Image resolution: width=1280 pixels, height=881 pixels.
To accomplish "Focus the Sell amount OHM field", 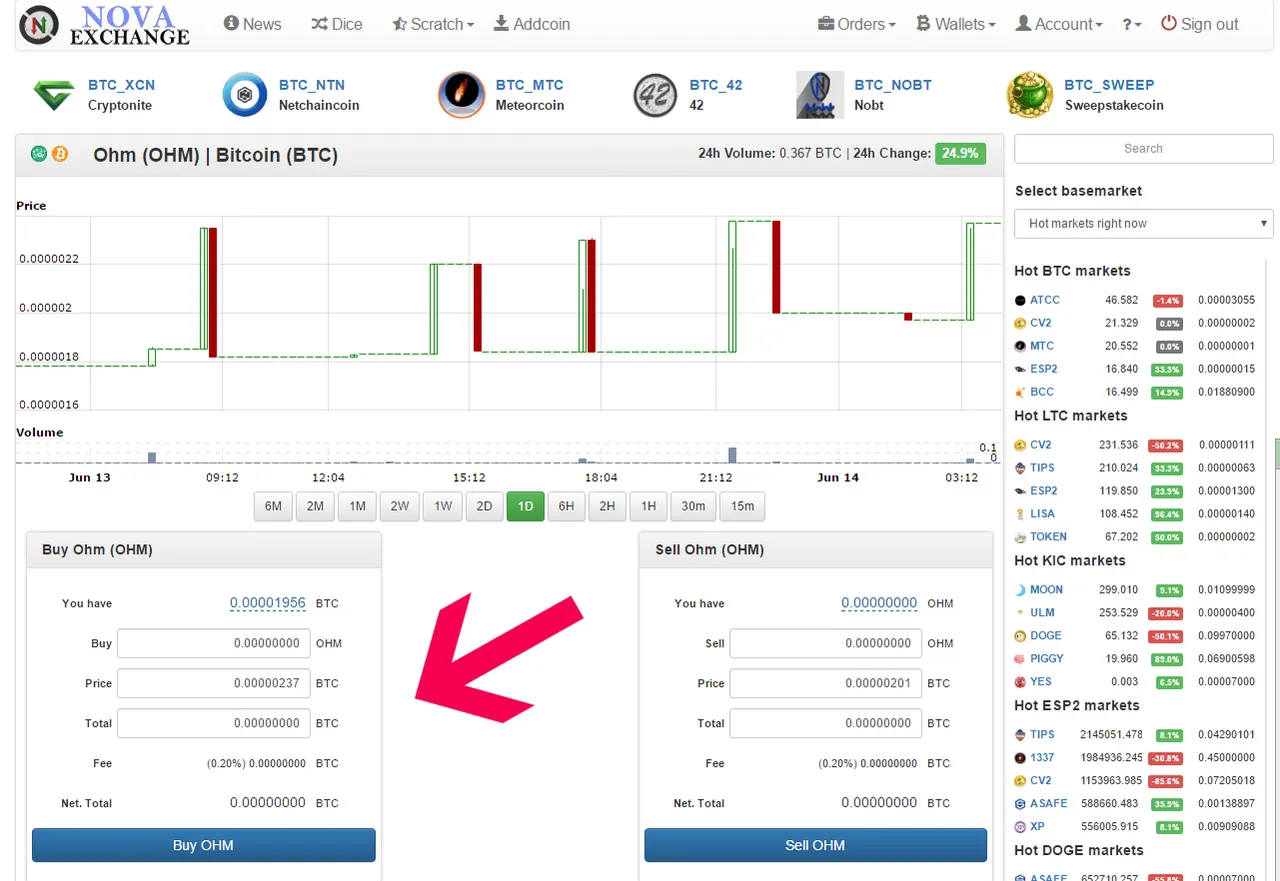I will 826,643.
